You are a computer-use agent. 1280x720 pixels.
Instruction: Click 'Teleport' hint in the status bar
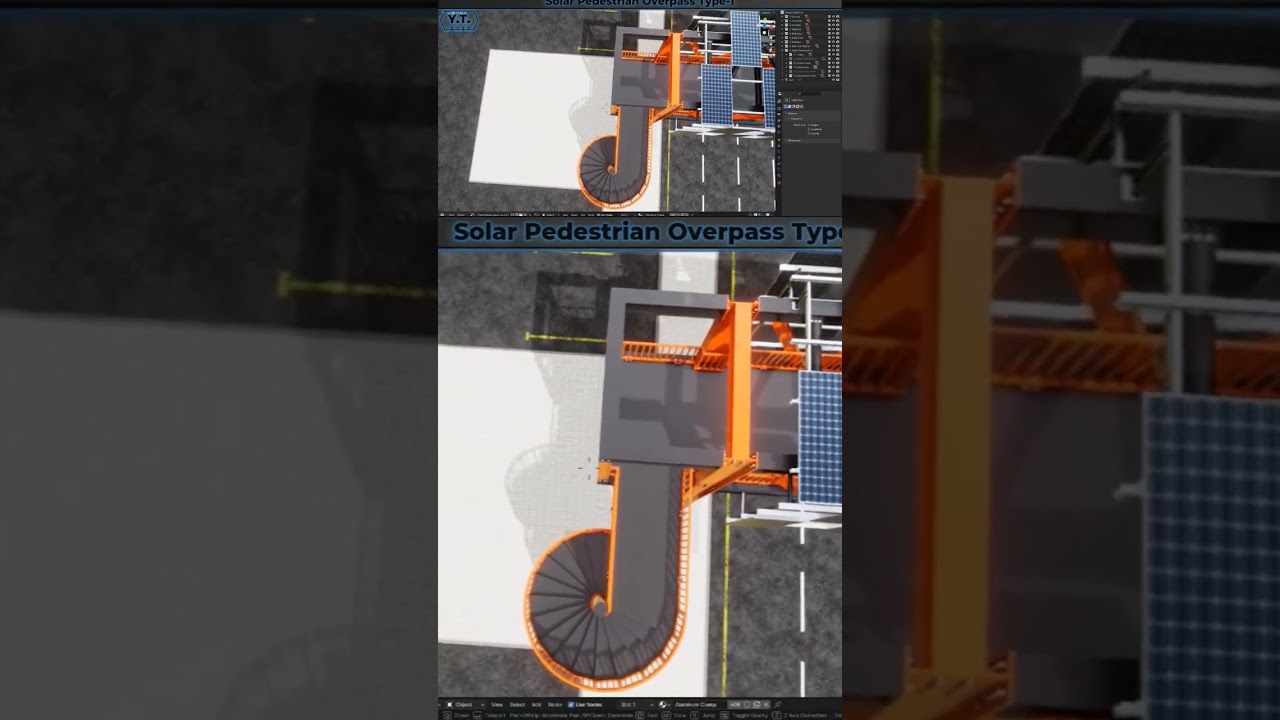[495, 715]
